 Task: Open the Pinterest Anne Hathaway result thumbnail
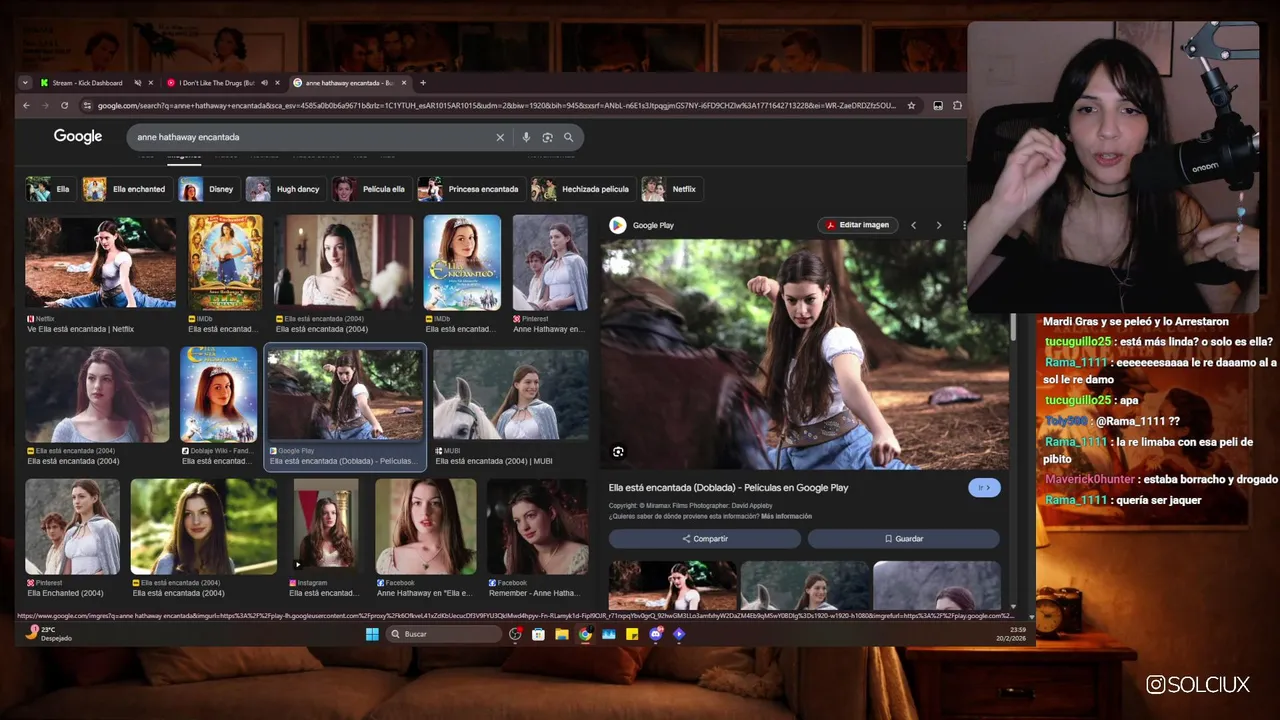[550, 262]
